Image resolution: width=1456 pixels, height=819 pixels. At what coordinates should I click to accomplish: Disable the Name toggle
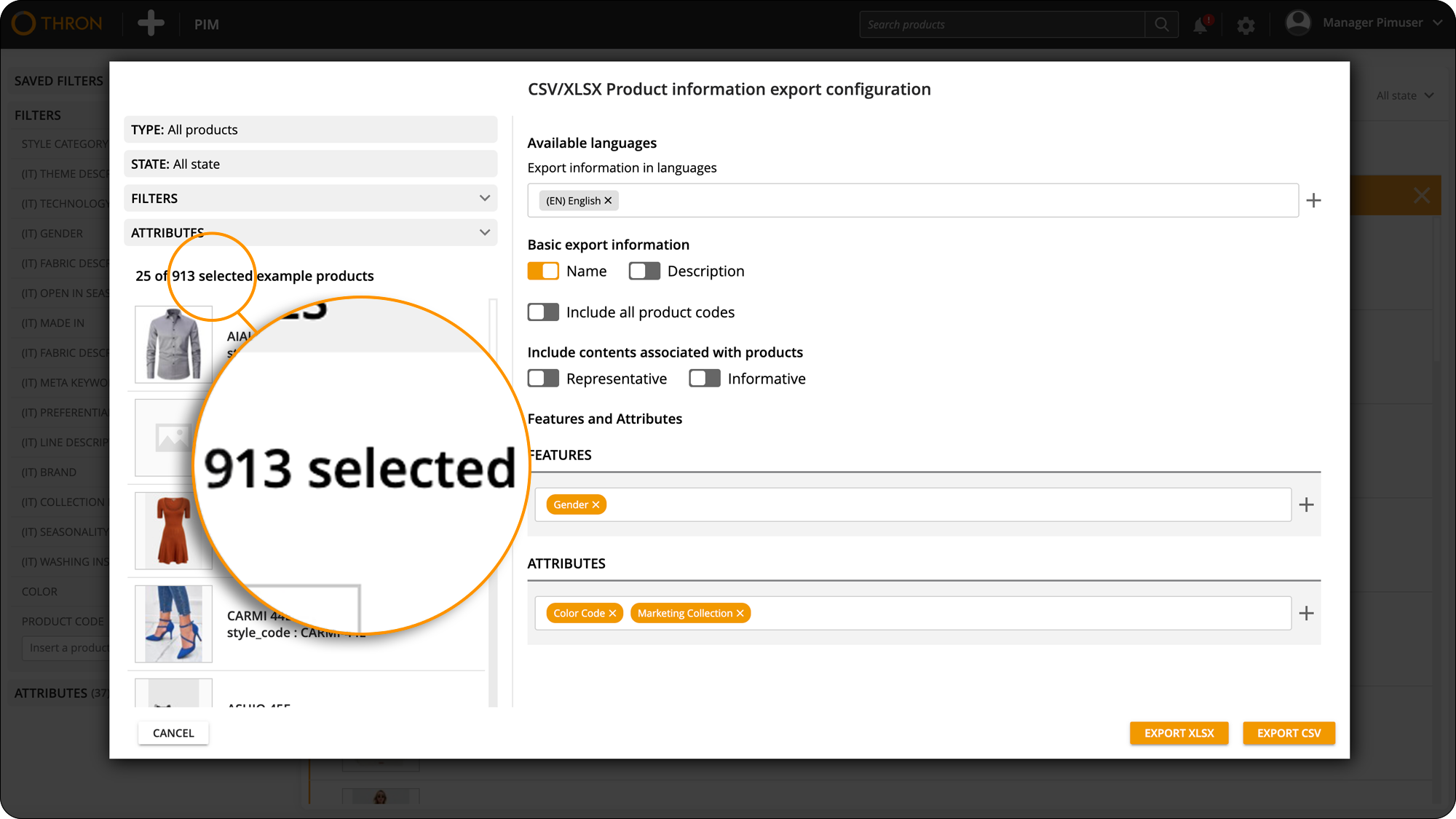[543, 271]
